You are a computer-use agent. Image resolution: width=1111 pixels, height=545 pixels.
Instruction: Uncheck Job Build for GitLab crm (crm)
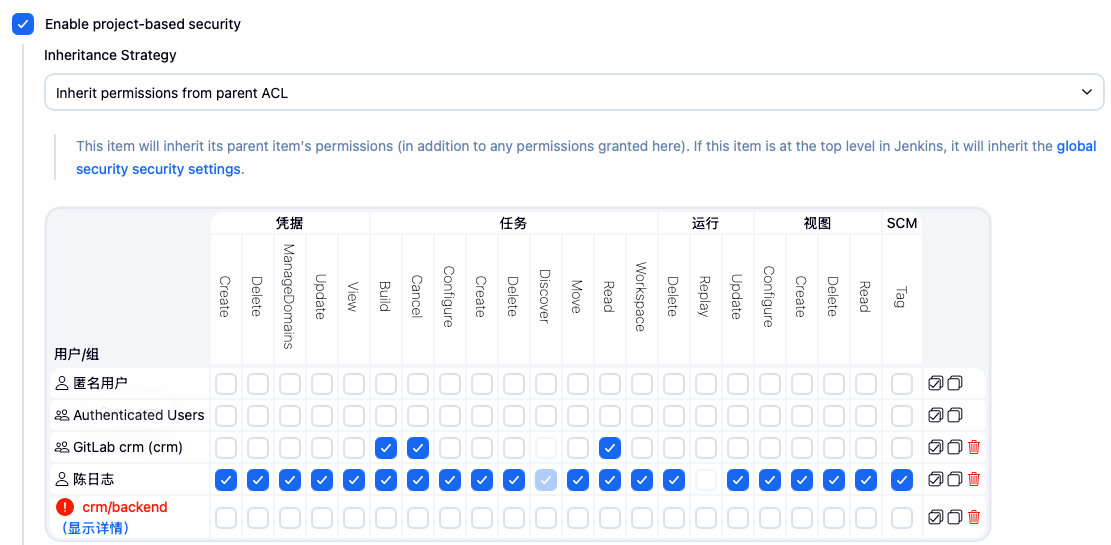click(385, 448)
